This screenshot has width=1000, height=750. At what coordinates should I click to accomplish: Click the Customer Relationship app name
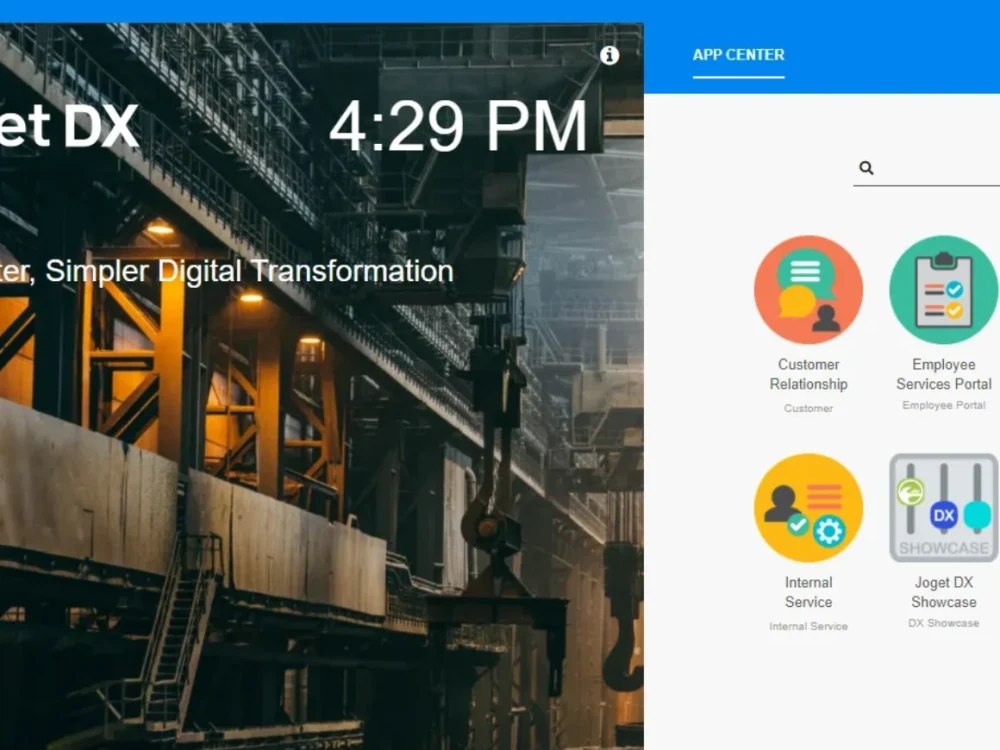pos(808,374)
